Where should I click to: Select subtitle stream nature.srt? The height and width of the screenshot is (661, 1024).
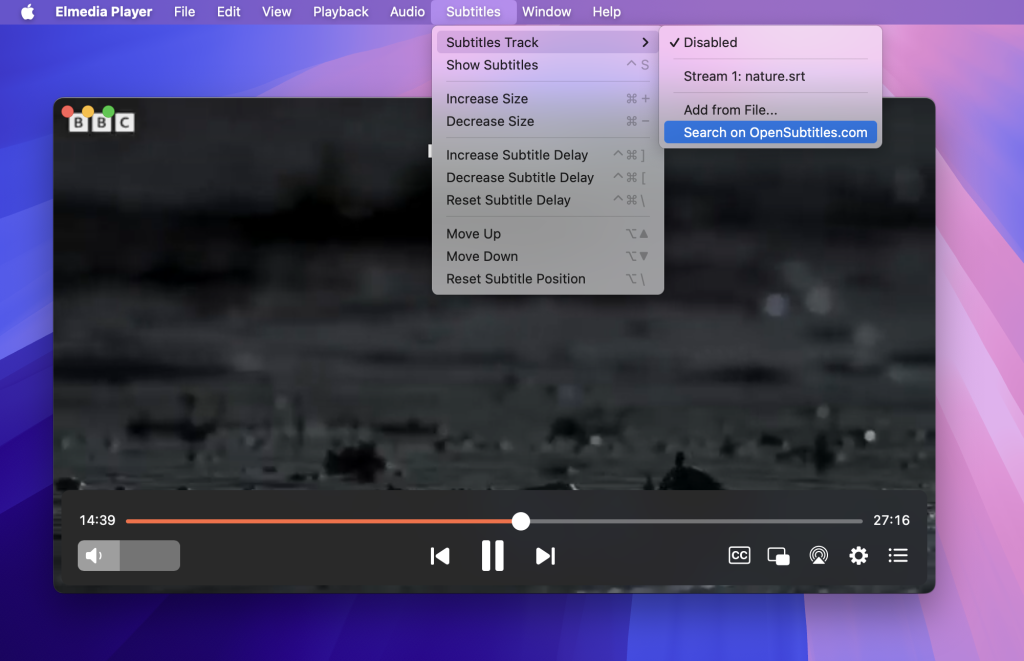744,76
